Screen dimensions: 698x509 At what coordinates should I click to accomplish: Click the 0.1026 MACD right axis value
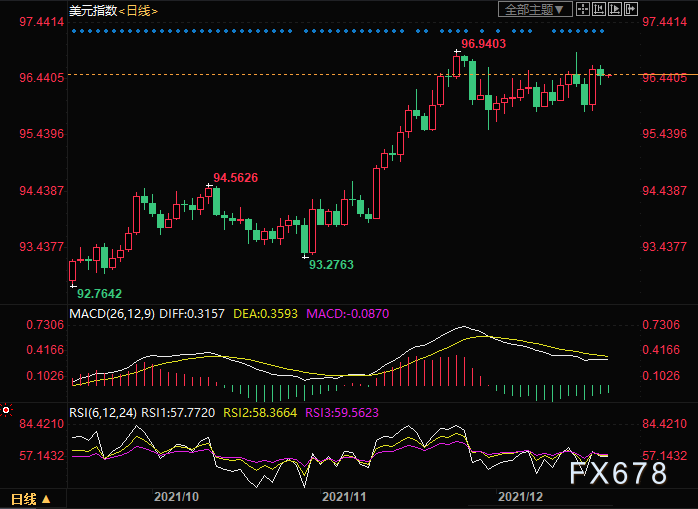click(x=661, y=376)
